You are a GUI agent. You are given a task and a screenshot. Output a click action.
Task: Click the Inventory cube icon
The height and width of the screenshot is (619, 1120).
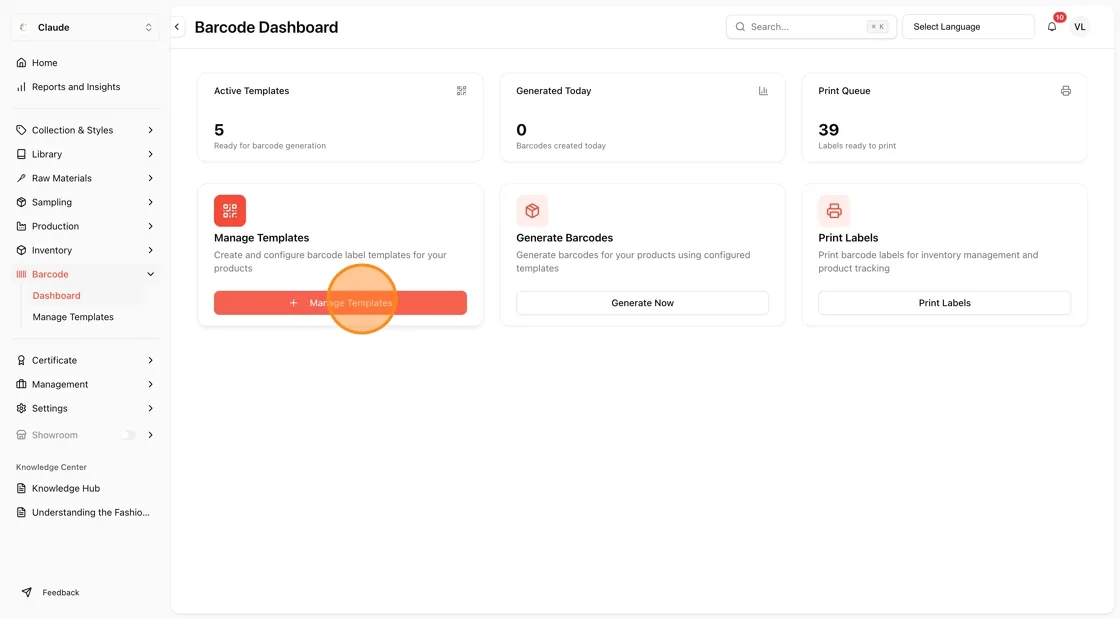coord(21,251)
